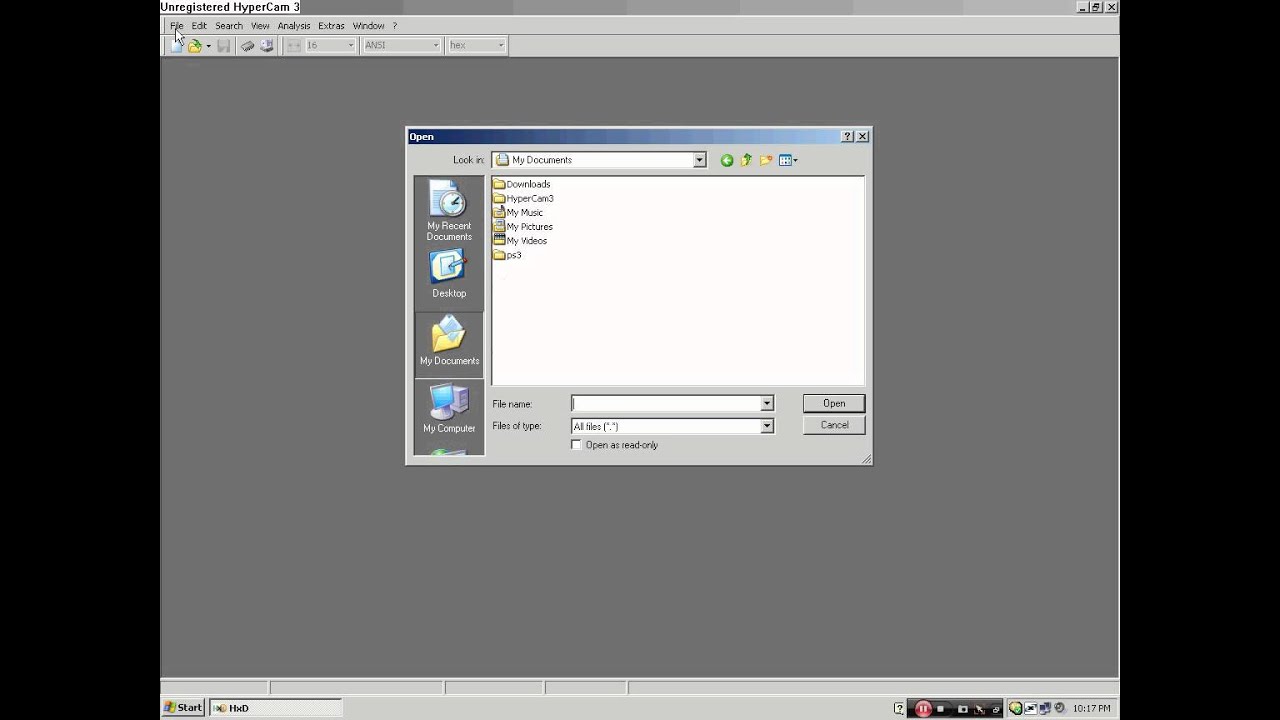This screenshot has height=720, width=1280.
Task: Click the round grey tray icon beside the clock
Action: (x=1059, y=707)
